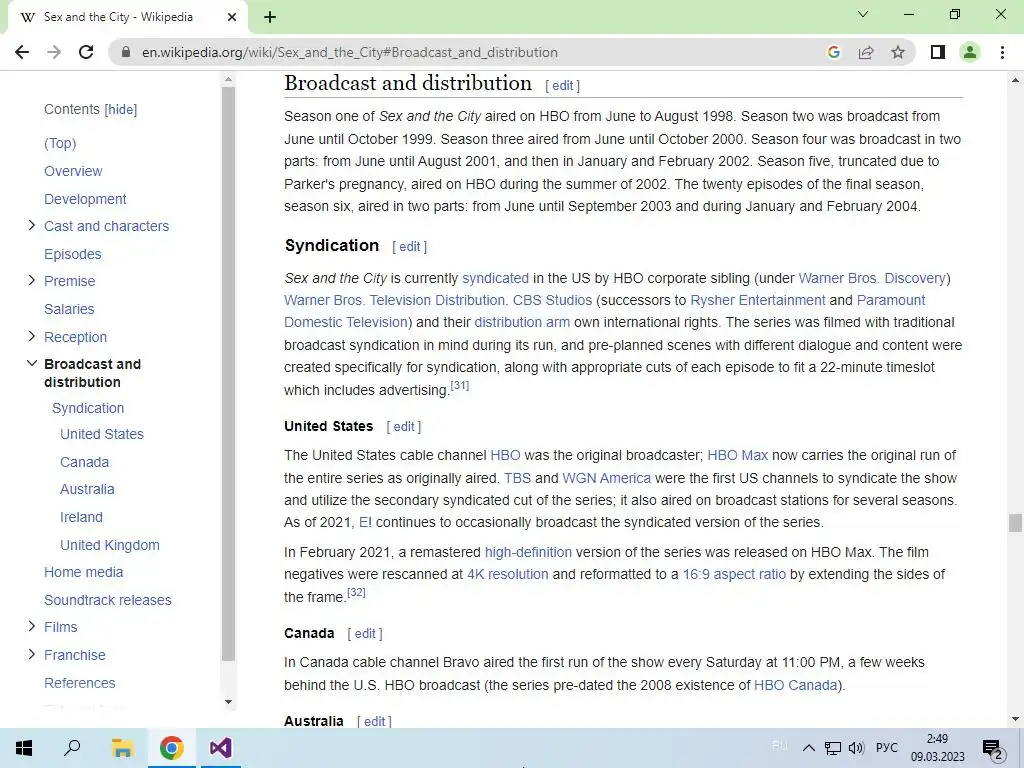Edit the United States subsection
The height and width of the screenshot is (768, 1024).
(404, 426)
